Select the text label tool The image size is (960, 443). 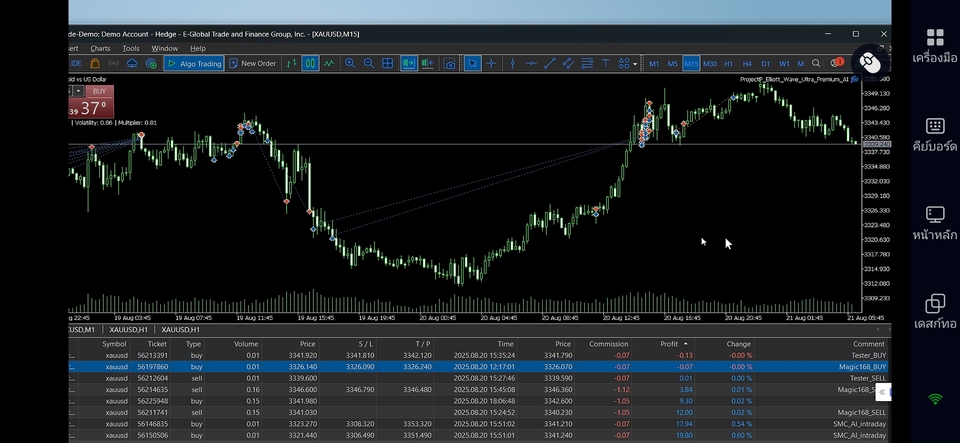coord(605,63)
